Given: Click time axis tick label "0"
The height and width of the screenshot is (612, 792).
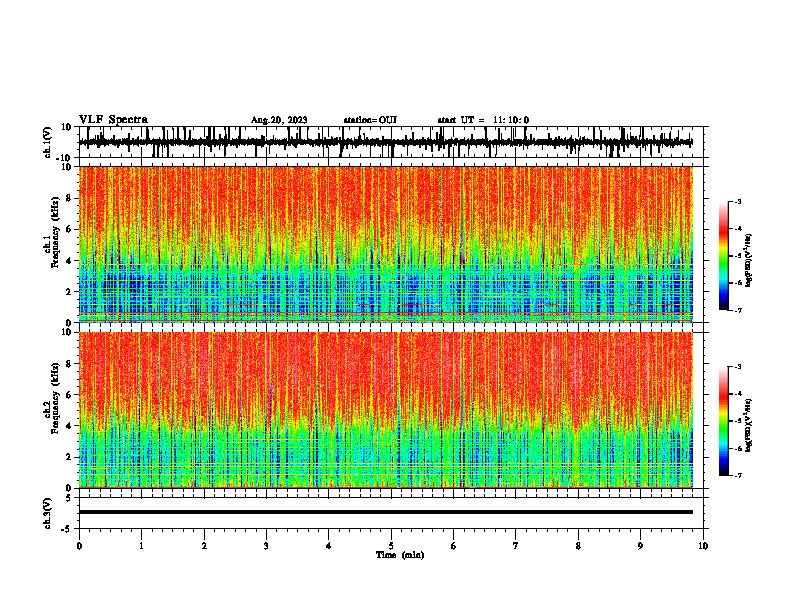Looking at the screenshot, I should click(x=79, y=546).
